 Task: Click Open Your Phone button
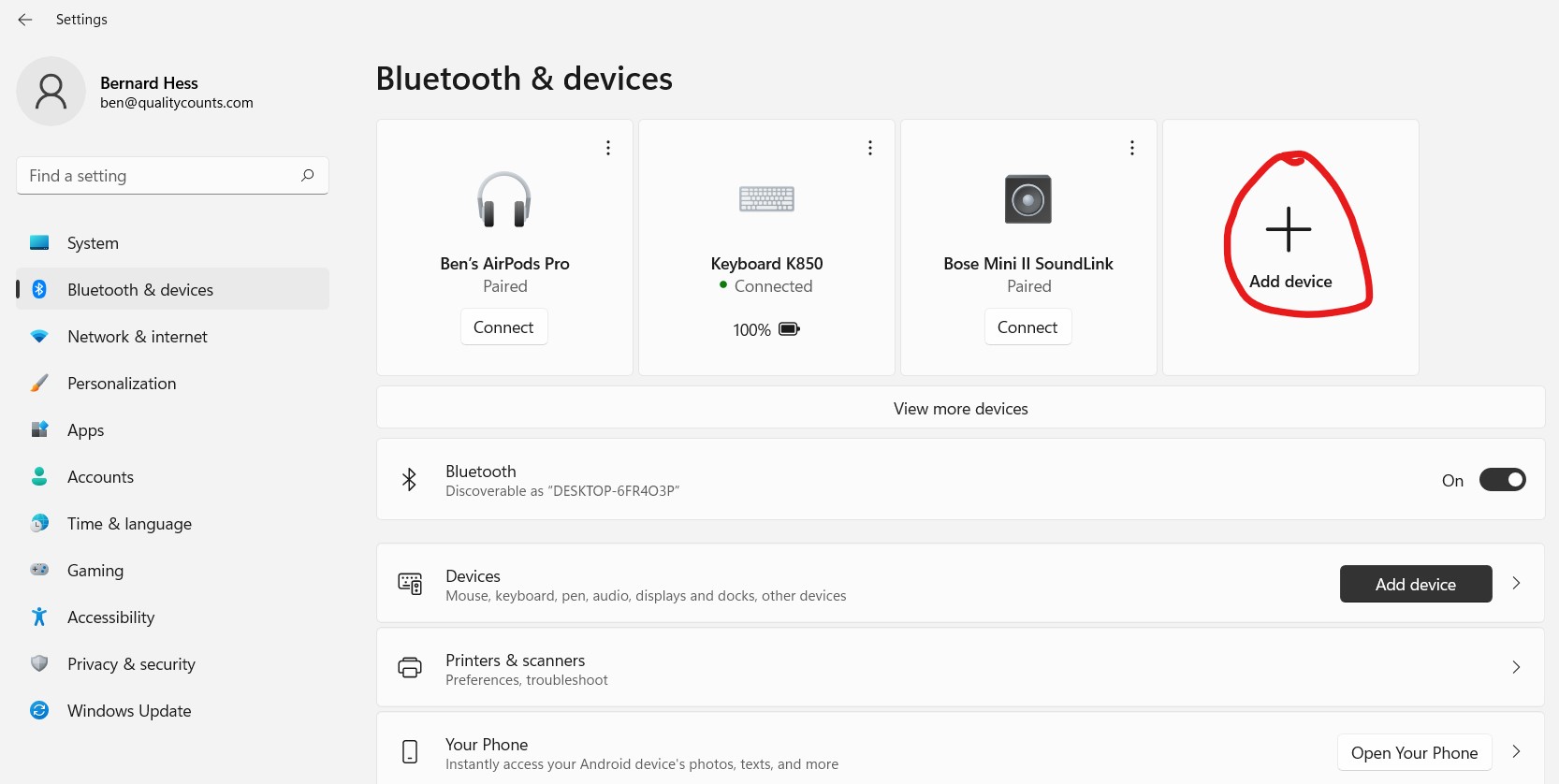coord(1414,752)
